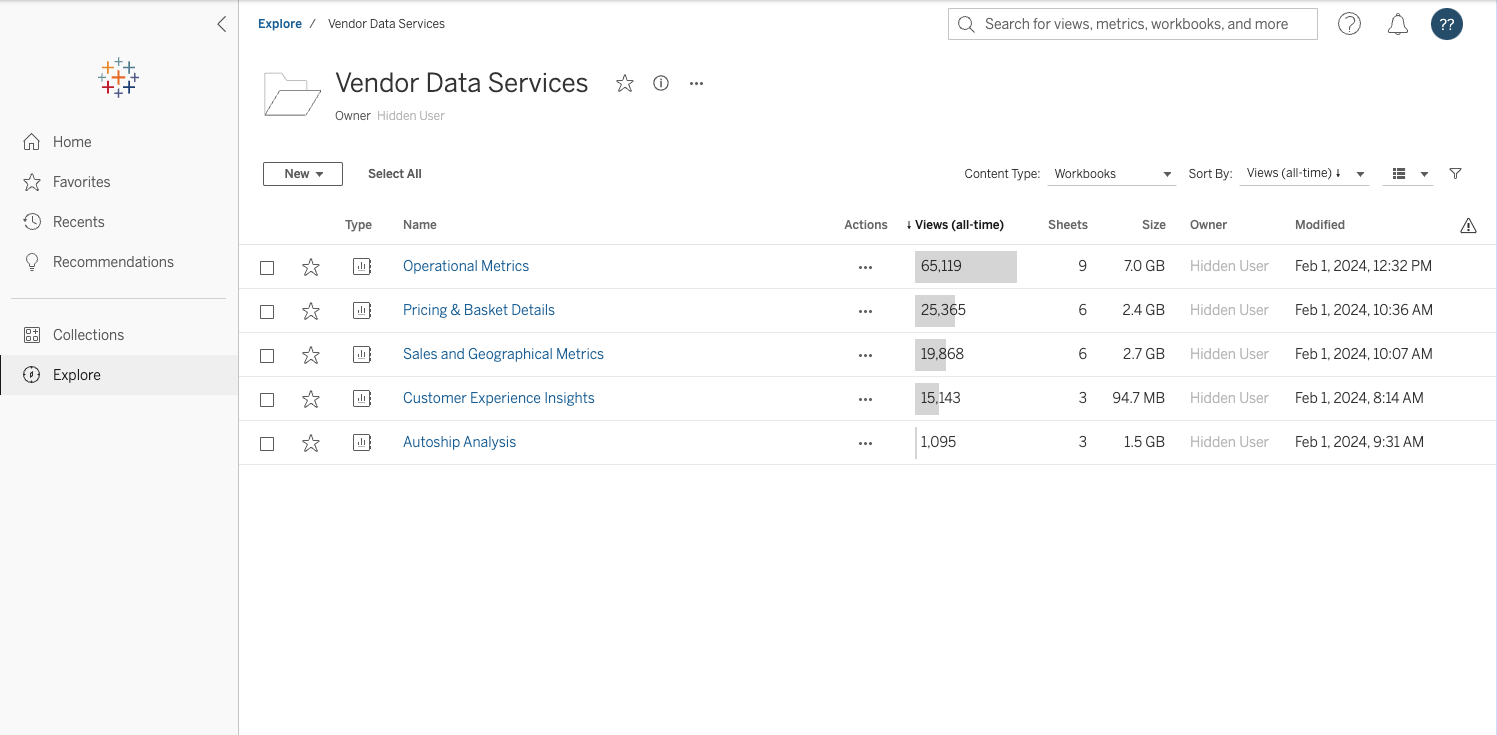Image resolution: width=1497 pixels, height=735 pixels.
Task: Go to Collections in sidebar
Action: click(x=88, y=335)
